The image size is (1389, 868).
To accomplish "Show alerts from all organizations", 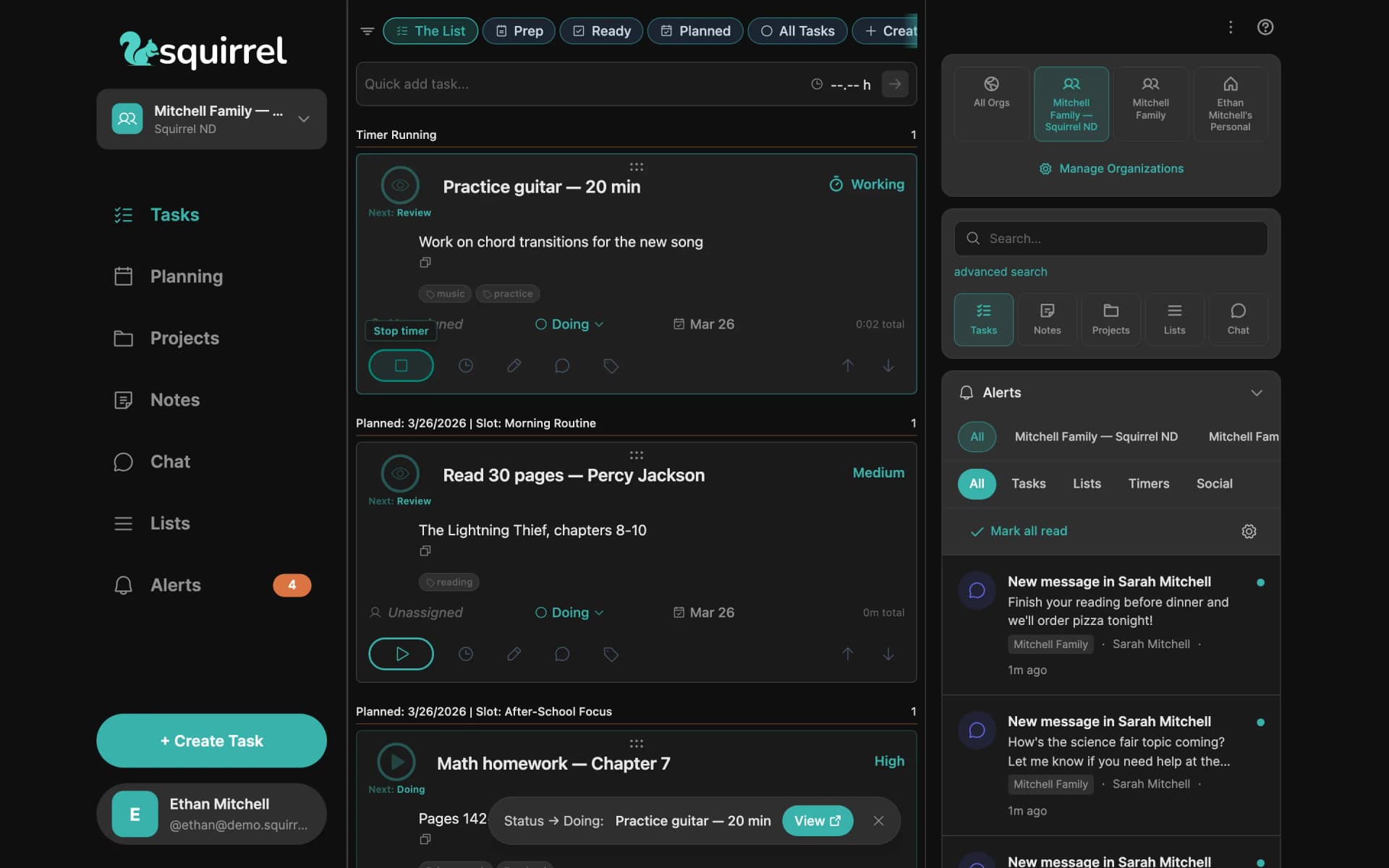I will [x=977, y=437].
